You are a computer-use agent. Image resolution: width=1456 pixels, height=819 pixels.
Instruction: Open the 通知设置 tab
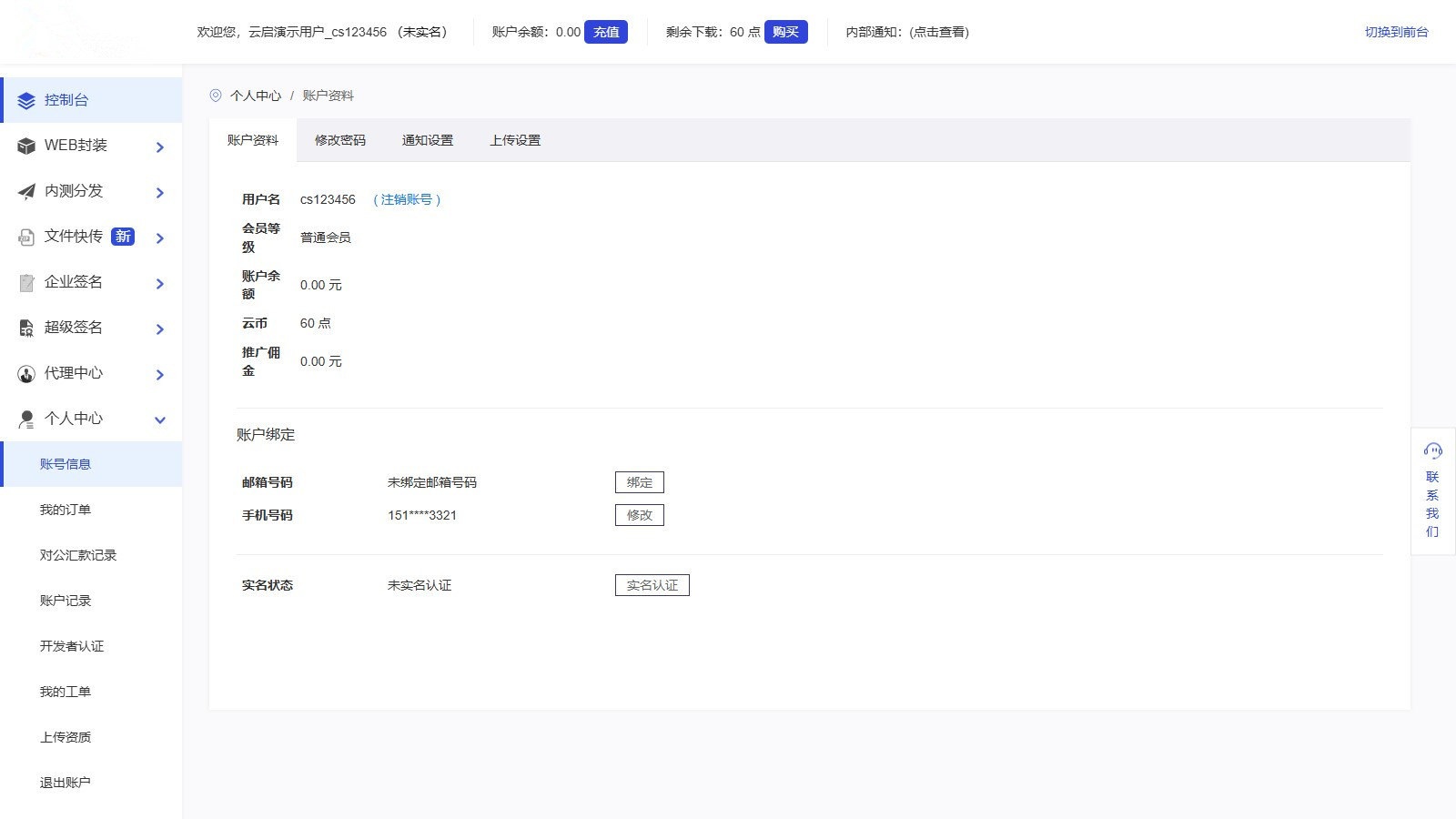click(x=427, y=140)
